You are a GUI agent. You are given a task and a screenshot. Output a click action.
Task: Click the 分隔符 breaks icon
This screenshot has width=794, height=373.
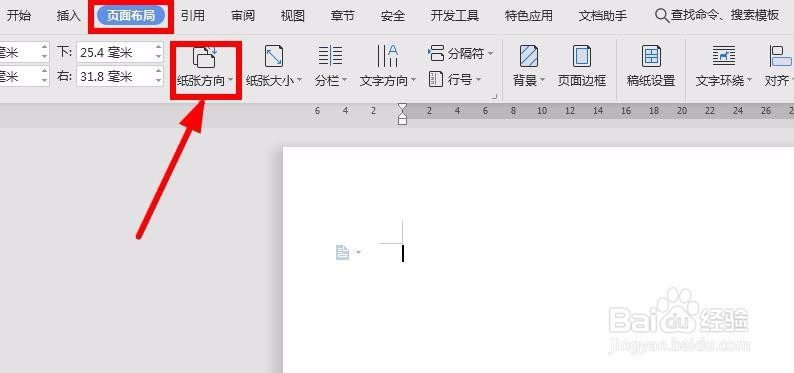pyautogui.click(x=435, y=53)
